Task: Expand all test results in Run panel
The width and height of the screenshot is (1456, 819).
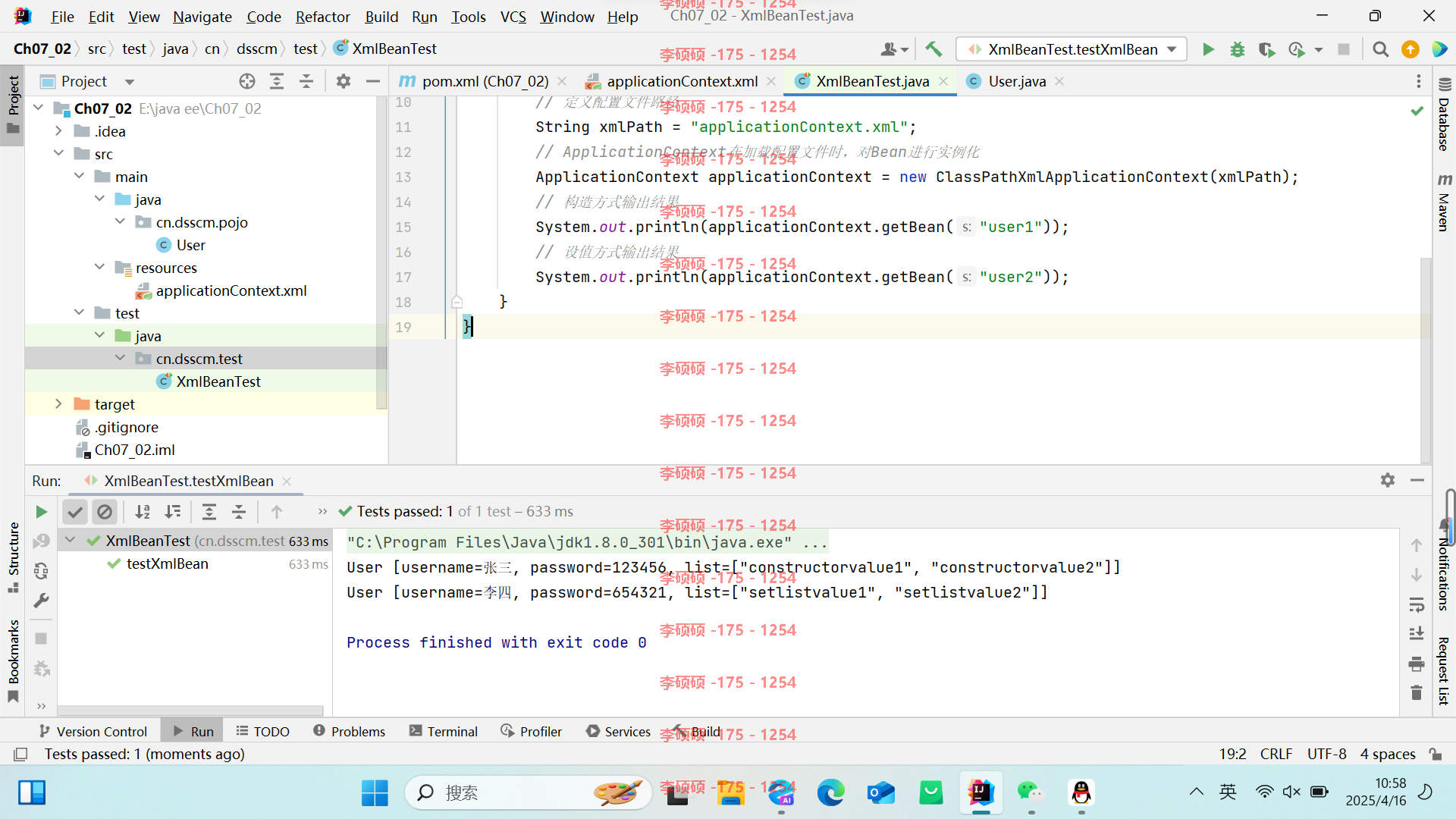Action: click(209, 512)
